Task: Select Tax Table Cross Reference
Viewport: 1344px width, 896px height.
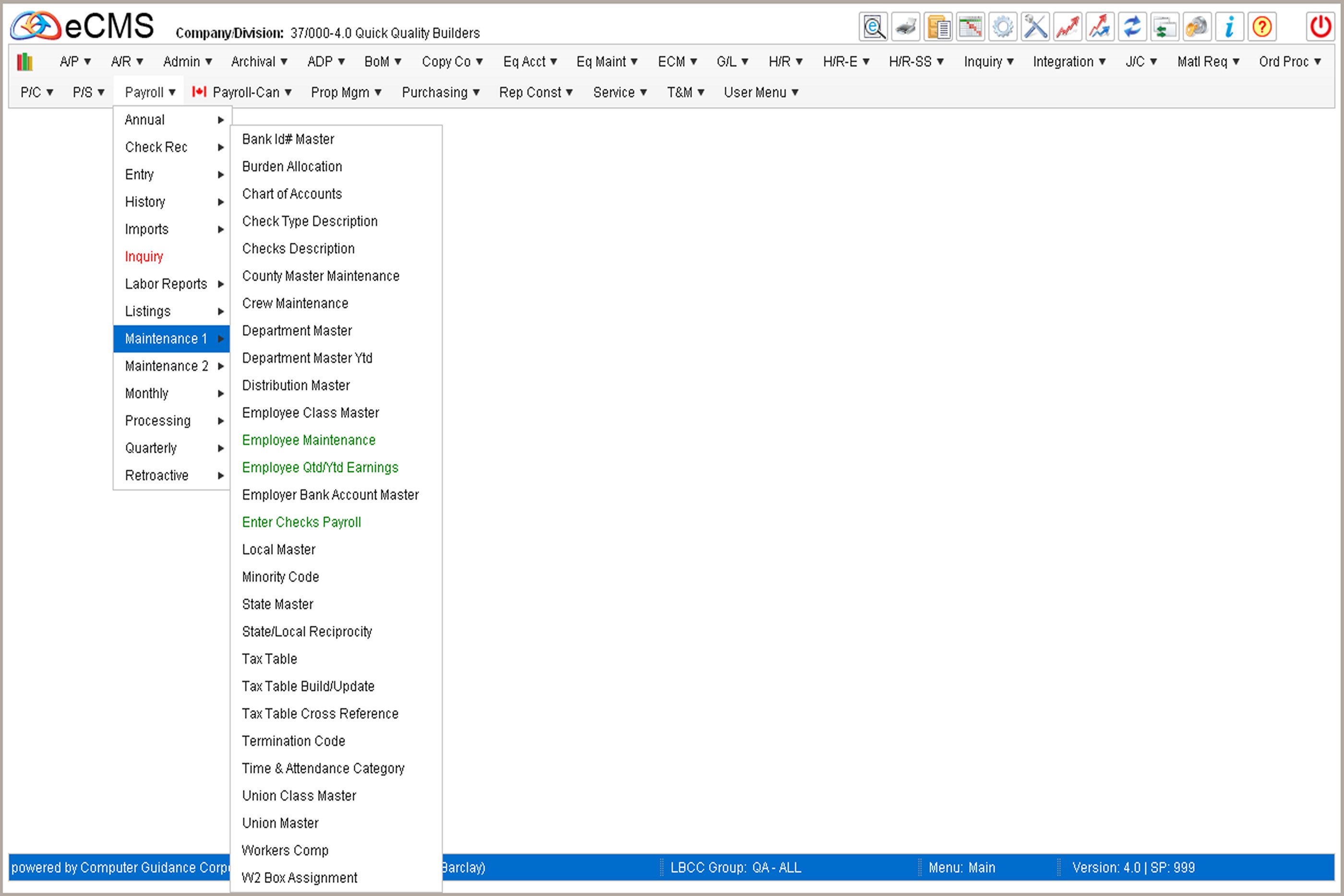Action: pos(320,714)
